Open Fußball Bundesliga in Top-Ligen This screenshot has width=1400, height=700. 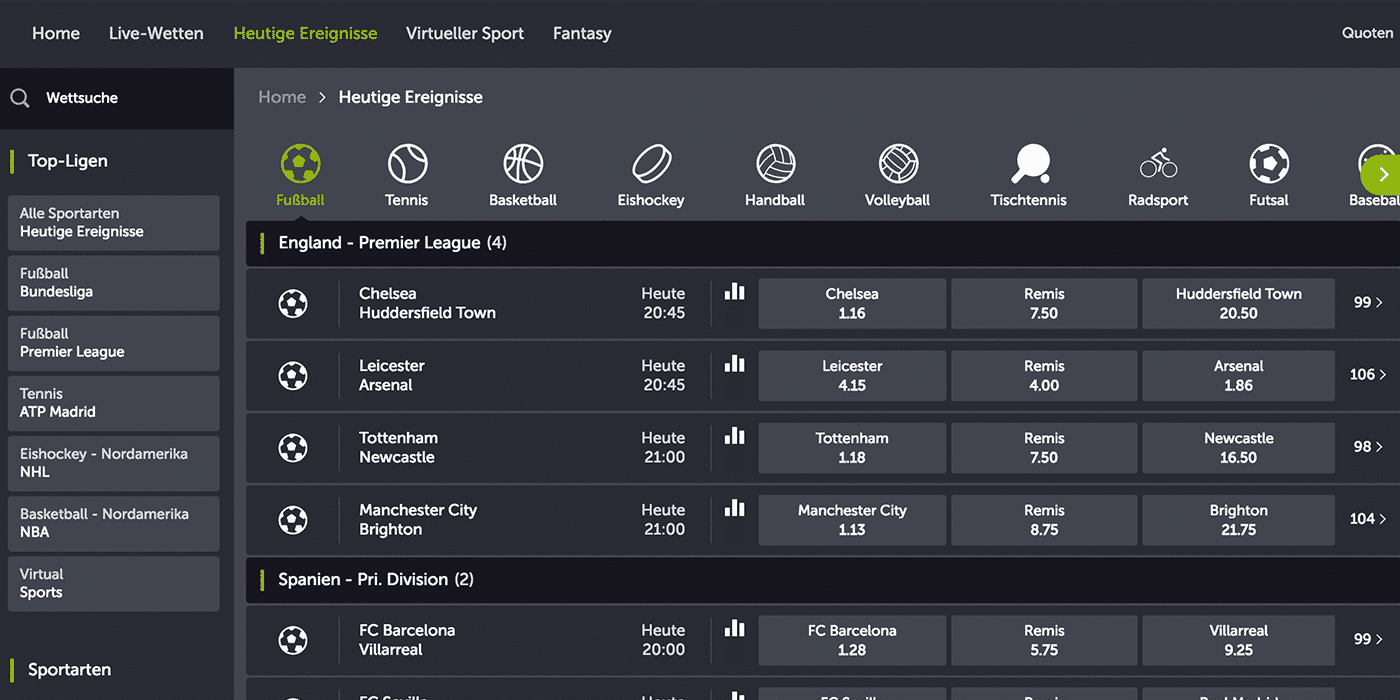tap(113, 283)
